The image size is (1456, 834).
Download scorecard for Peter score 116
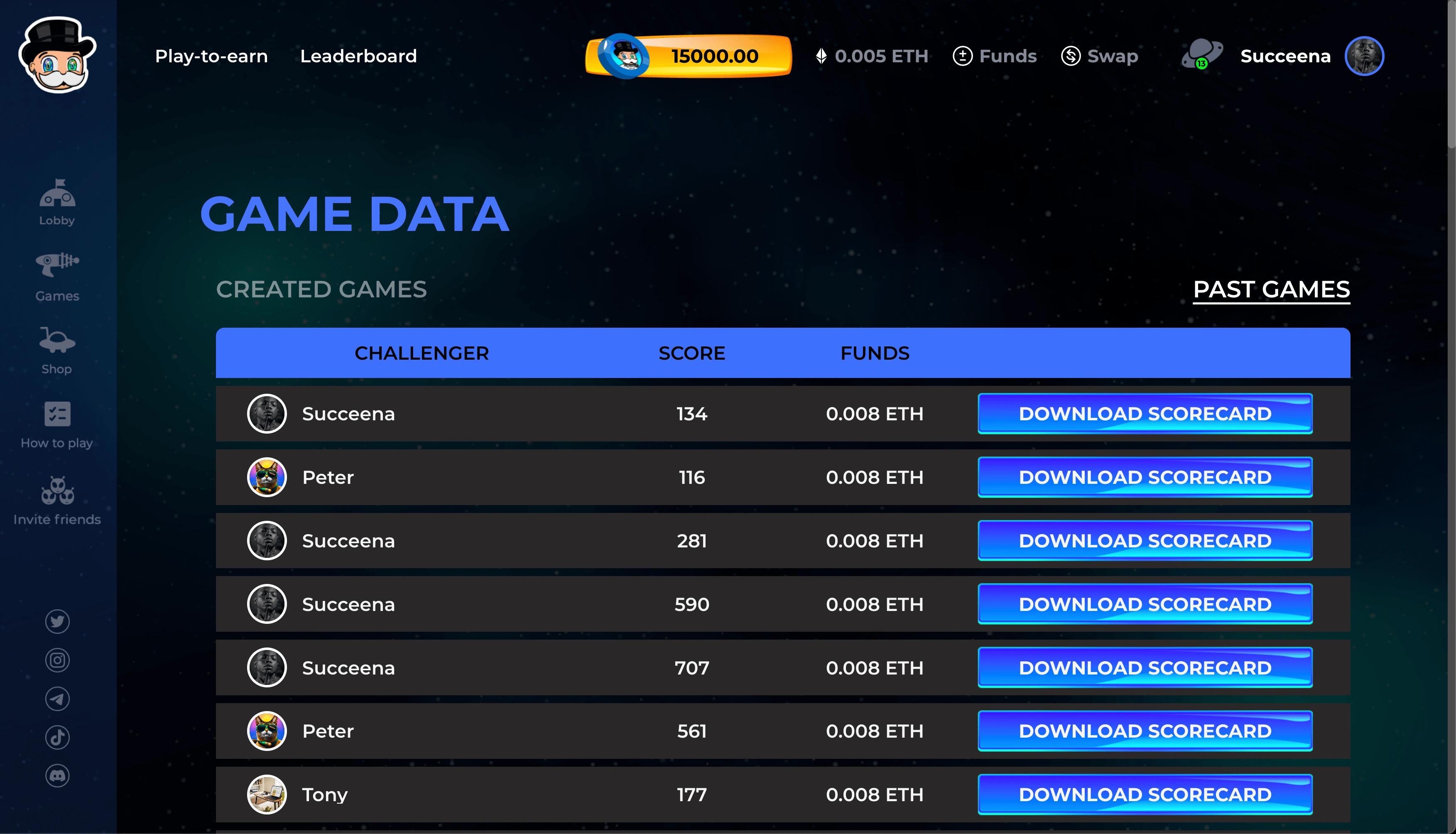[1145, 477]
